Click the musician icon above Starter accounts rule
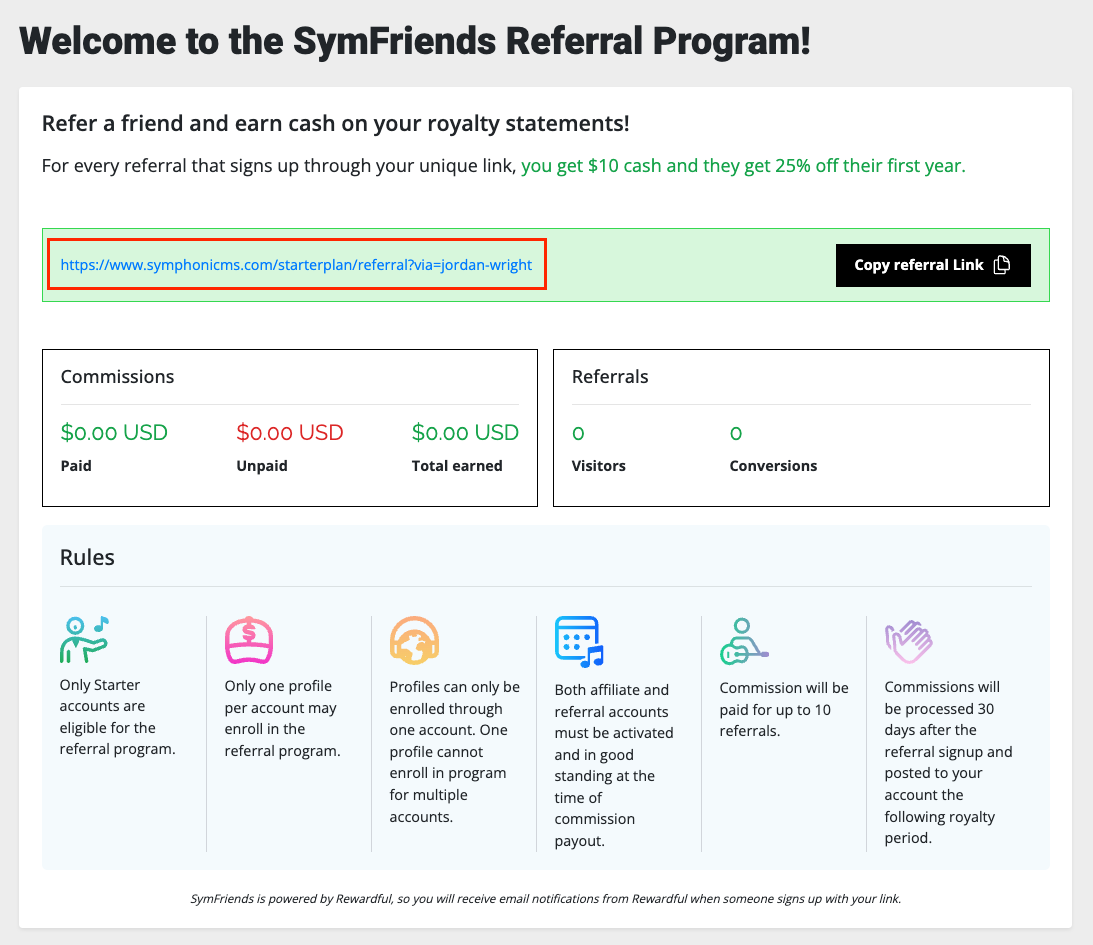Viewport: 1093px width, 945px height. [84, 640]
